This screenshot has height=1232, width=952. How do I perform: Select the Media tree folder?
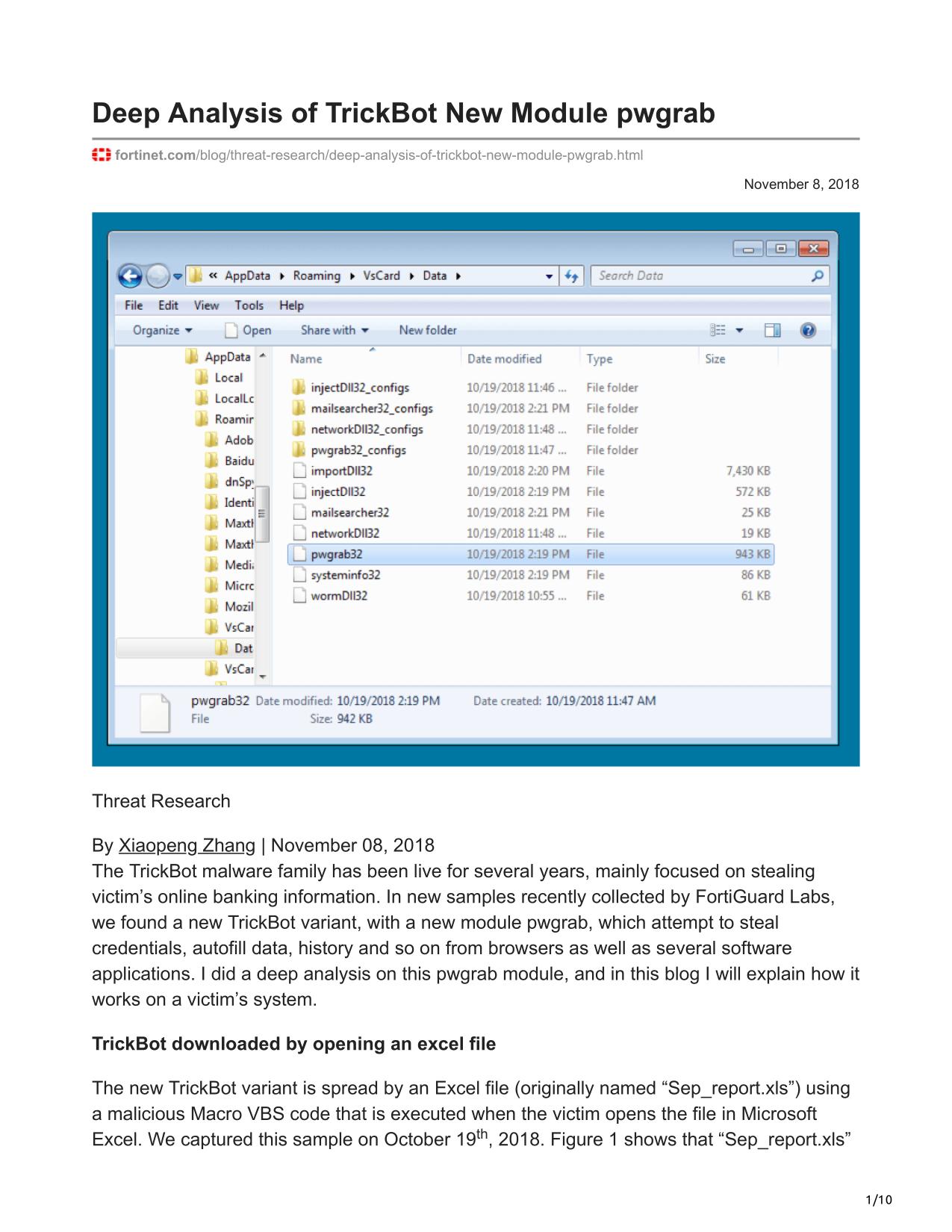pyautogui.click(x=229, y=565)
